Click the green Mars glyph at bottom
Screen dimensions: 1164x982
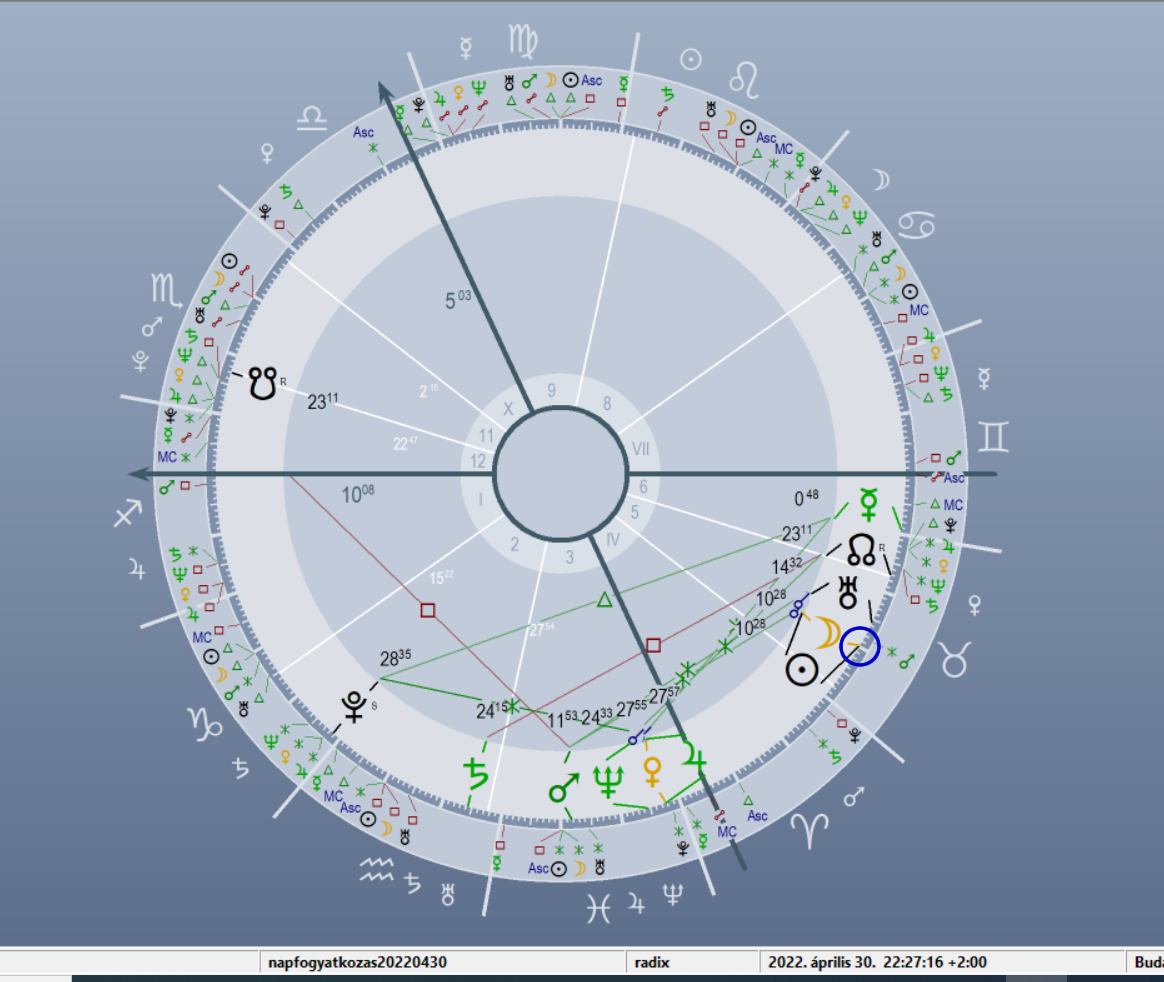point(563,787)
